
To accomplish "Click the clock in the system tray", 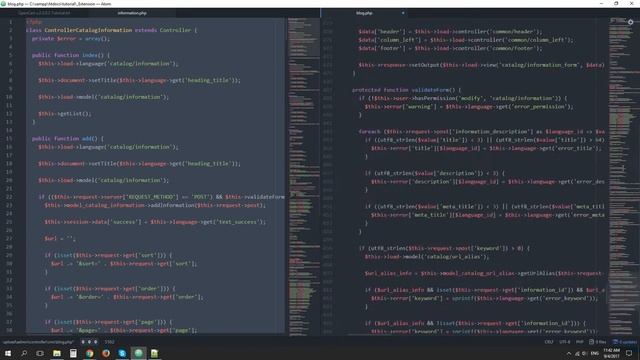I will coord(611,353).
